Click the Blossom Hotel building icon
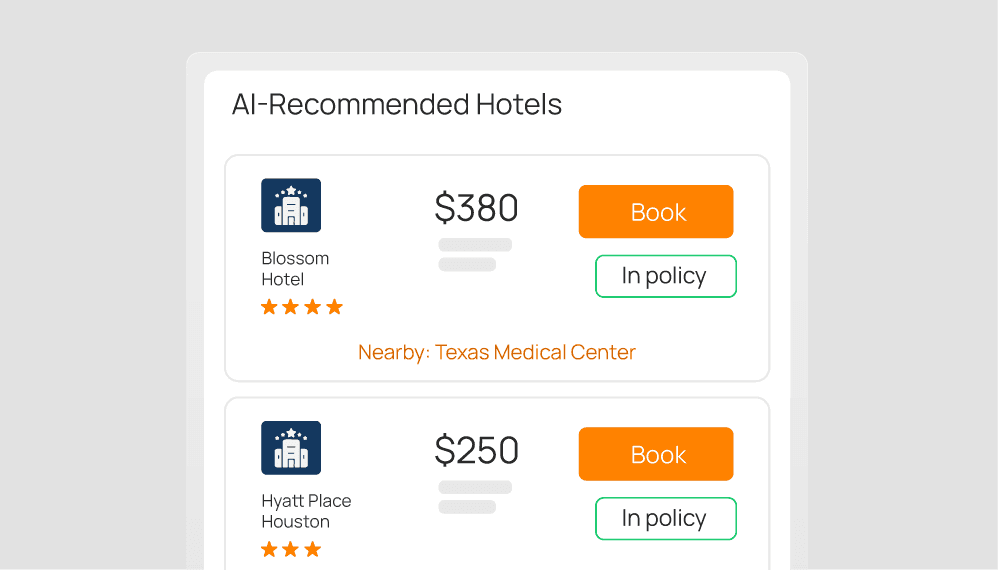The height and width of the screenshot is (570, 1000). (x=291, y=205)
